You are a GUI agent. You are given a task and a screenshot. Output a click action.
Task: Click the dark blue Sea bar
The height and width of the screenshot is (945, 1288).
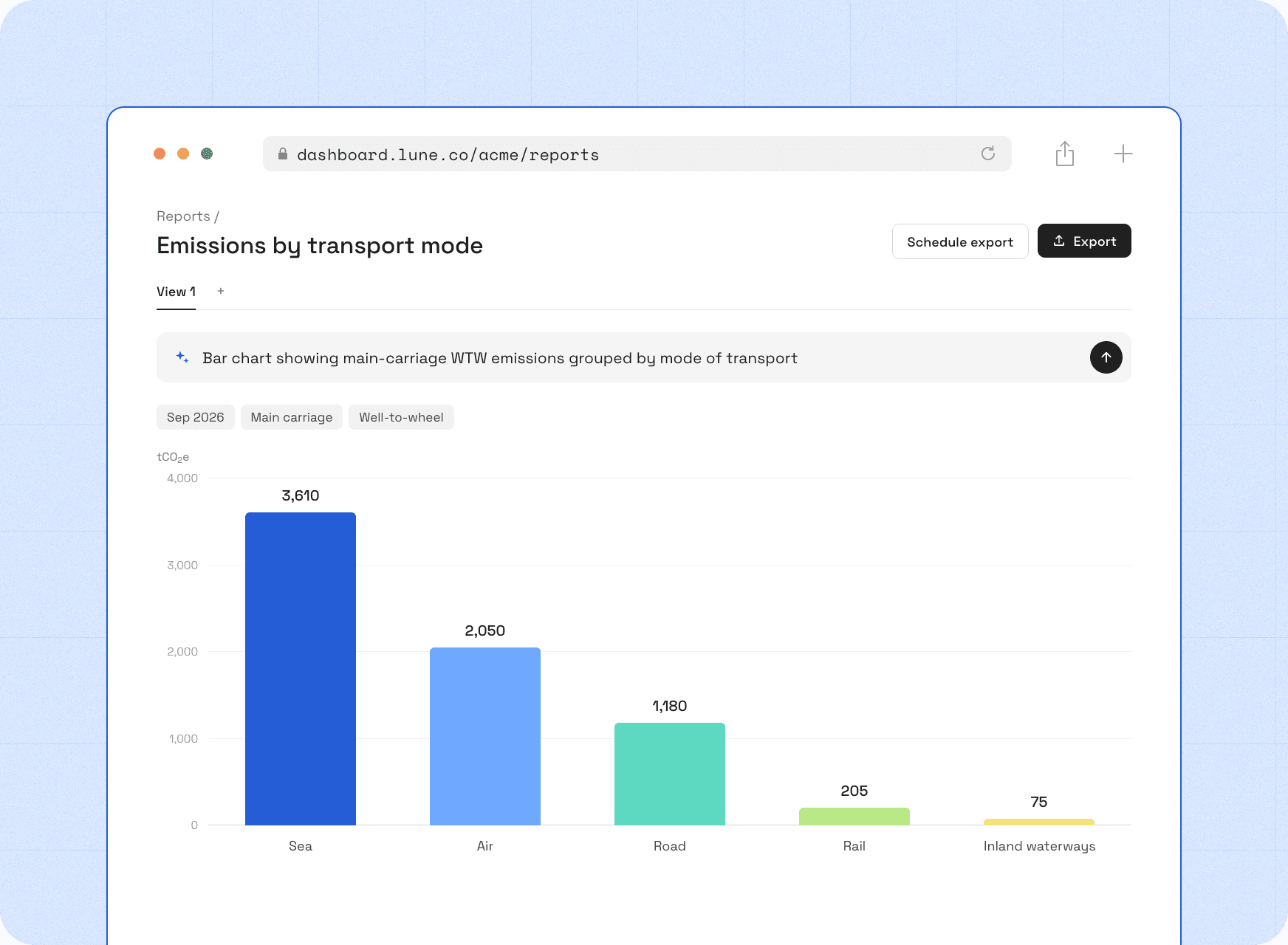click(x=301, y=669)
